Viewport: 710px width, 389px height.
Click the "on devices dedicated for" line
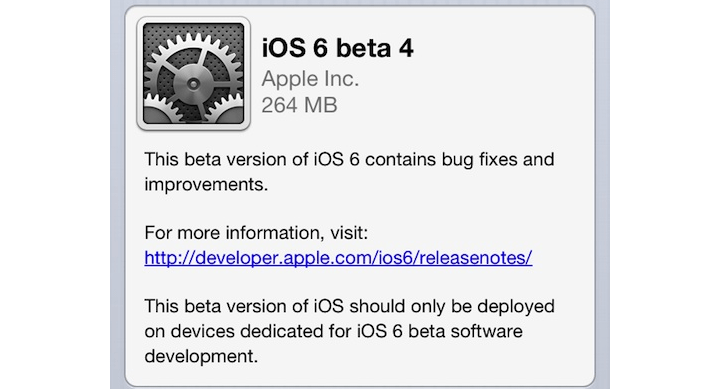point(248,331)
